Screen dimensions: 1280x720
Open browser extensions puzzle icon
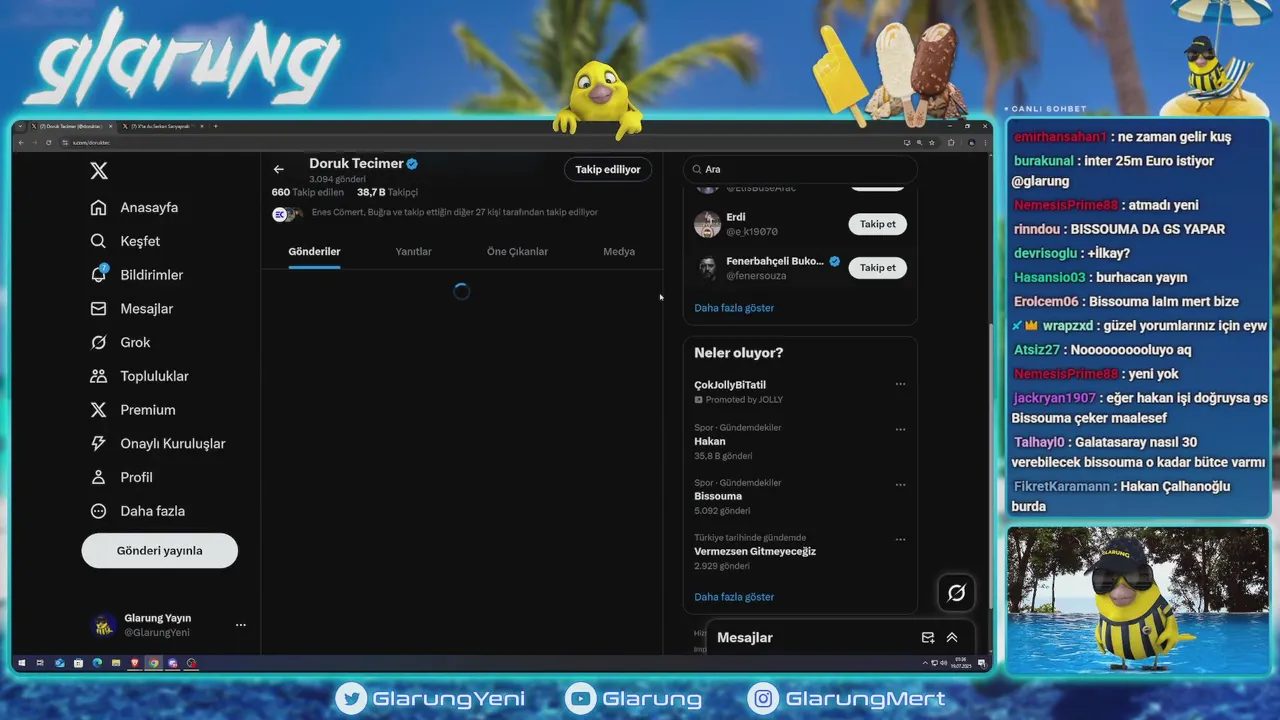point(951,143)
